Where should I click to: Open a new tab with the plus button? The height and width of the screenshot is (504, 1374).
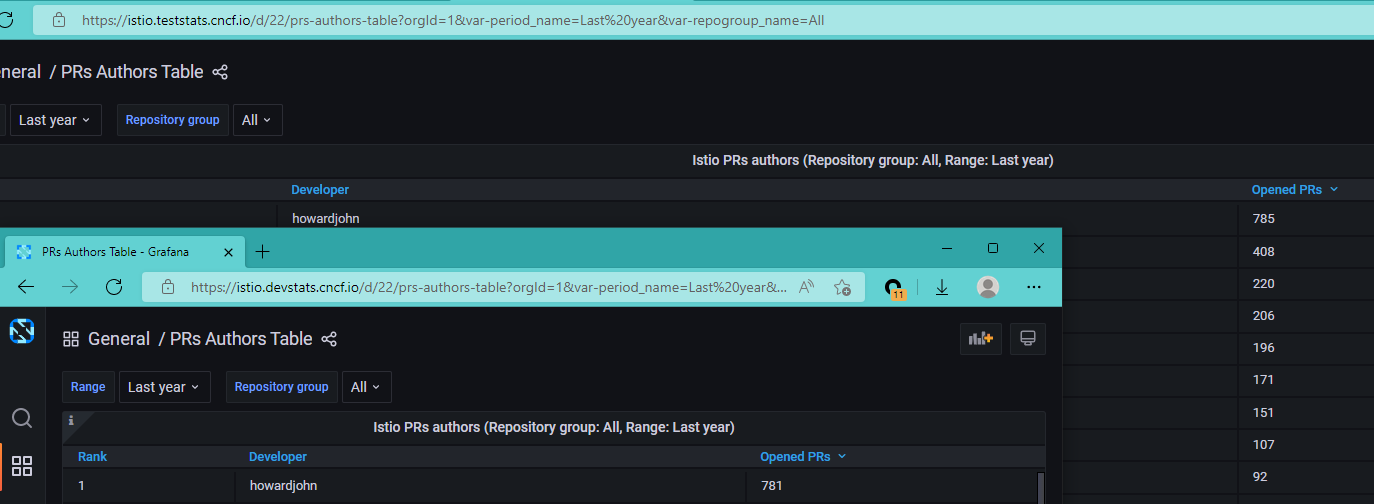tap(263, 251)
